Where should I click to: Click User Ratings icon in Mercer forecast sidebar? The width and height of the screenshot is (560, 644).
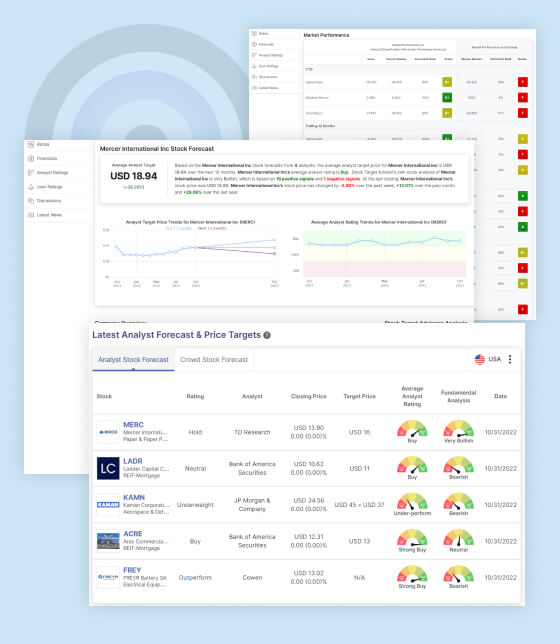31,187
